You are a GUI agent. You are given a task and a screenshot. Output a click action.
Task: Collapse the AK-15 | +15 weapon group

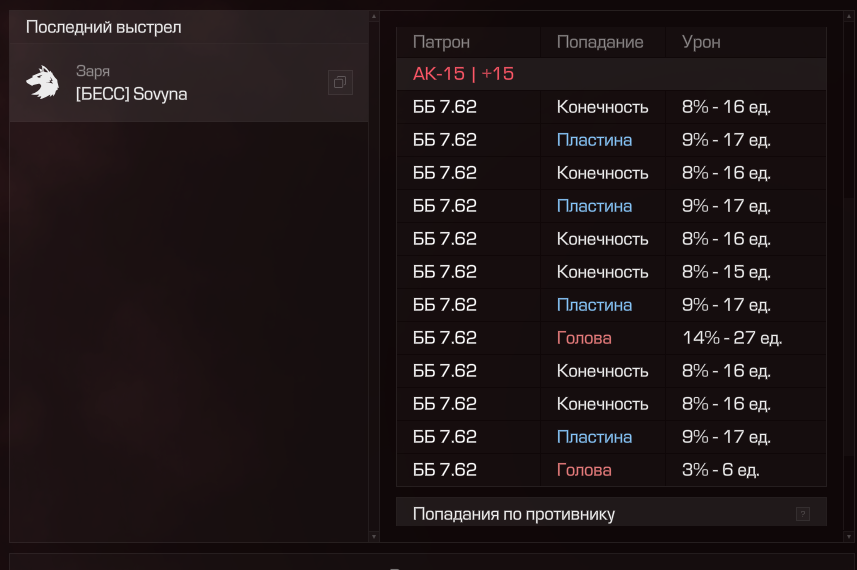point(611,74)
